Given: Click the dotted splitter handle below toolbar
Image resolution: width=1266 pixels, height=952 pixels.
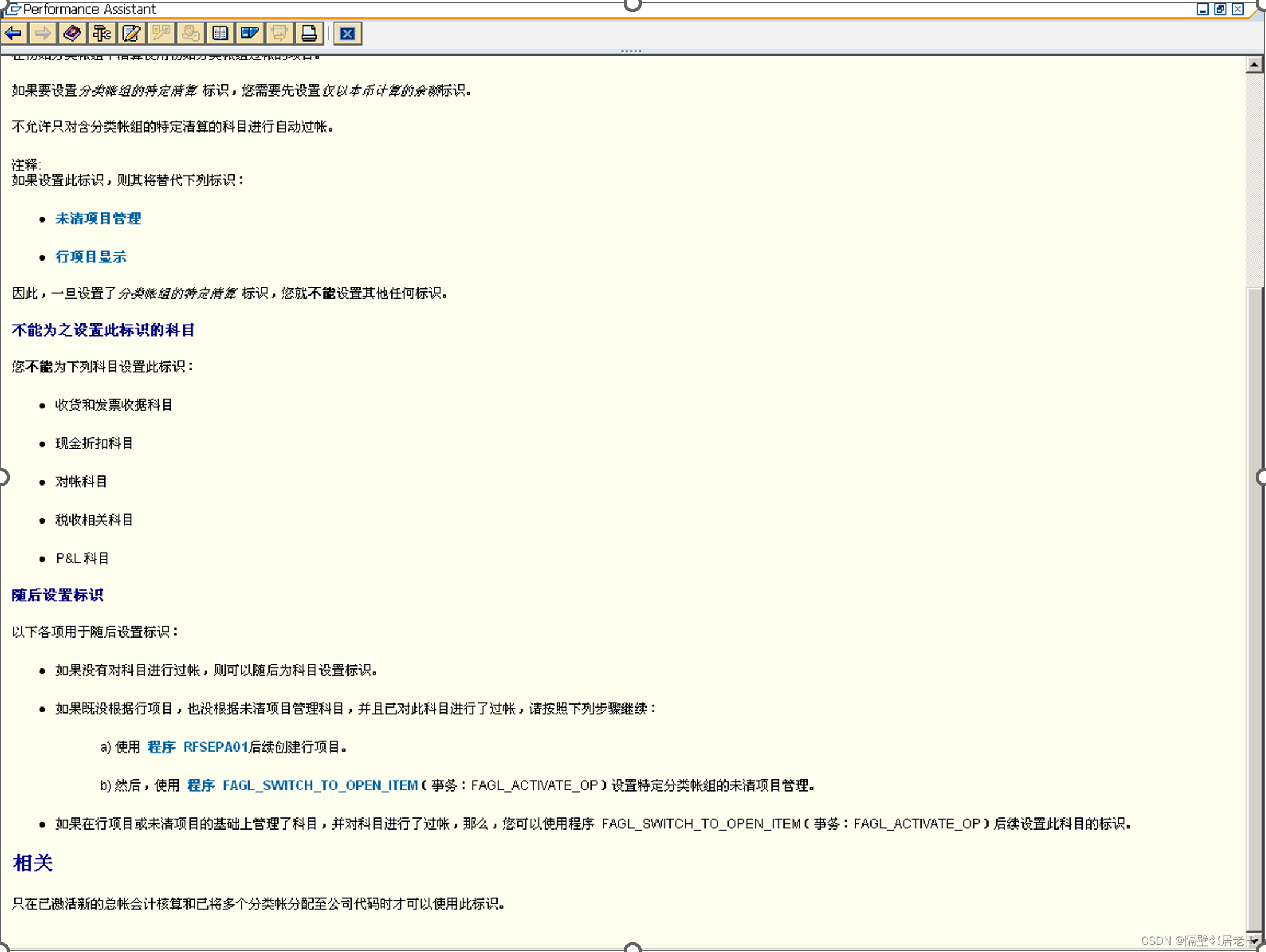Looking at the screenshot, I should (631, 51).
